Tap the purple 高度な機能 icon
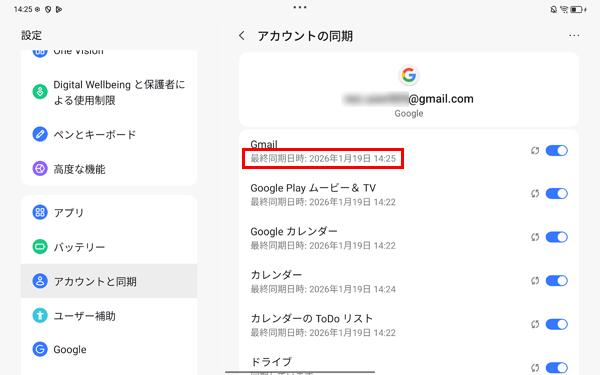Image resolution: width=600 pixels, height=375 pixels. point(40,169)
